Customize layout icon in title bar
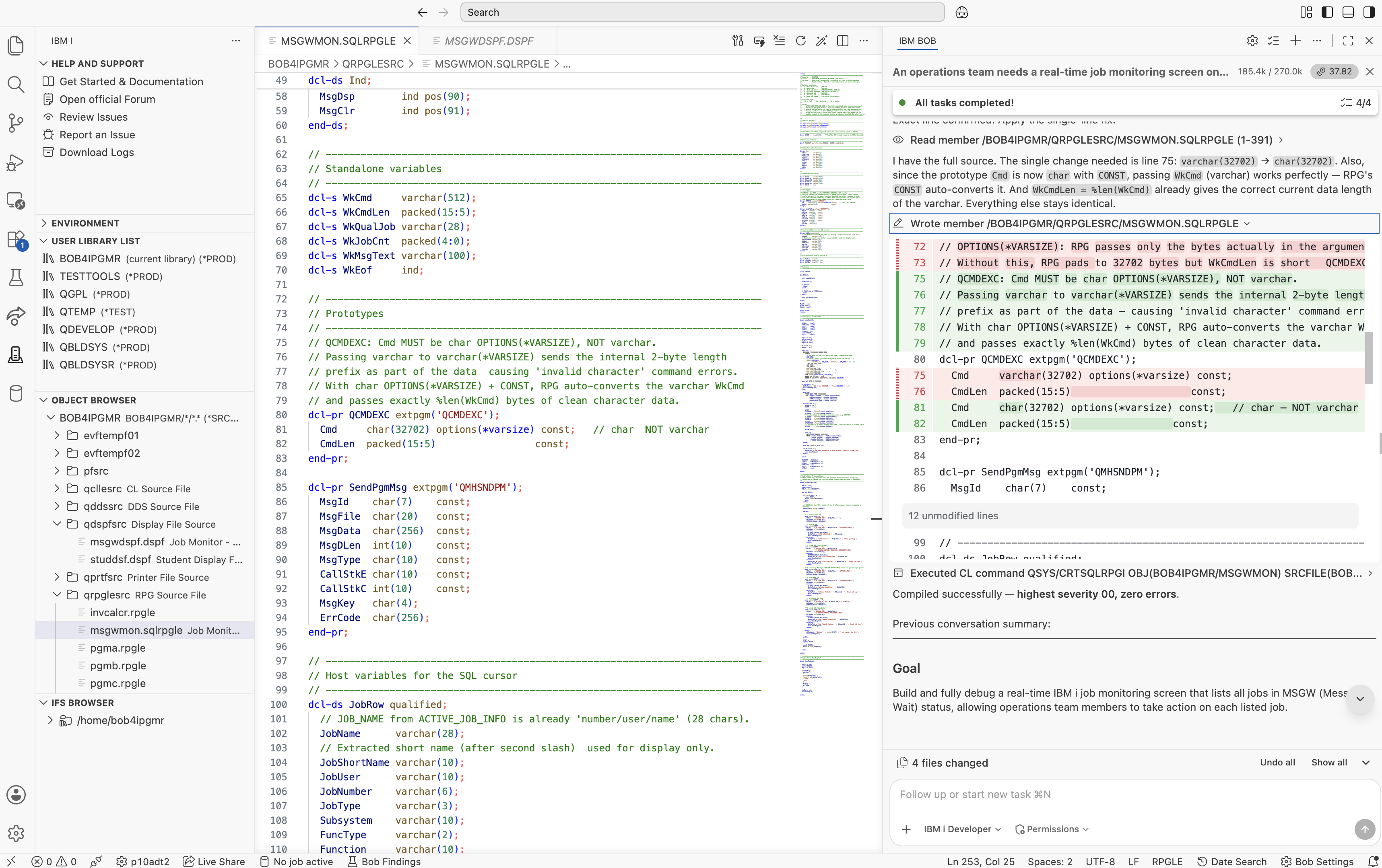The image size is (1382, 868). click(1306, 12)
